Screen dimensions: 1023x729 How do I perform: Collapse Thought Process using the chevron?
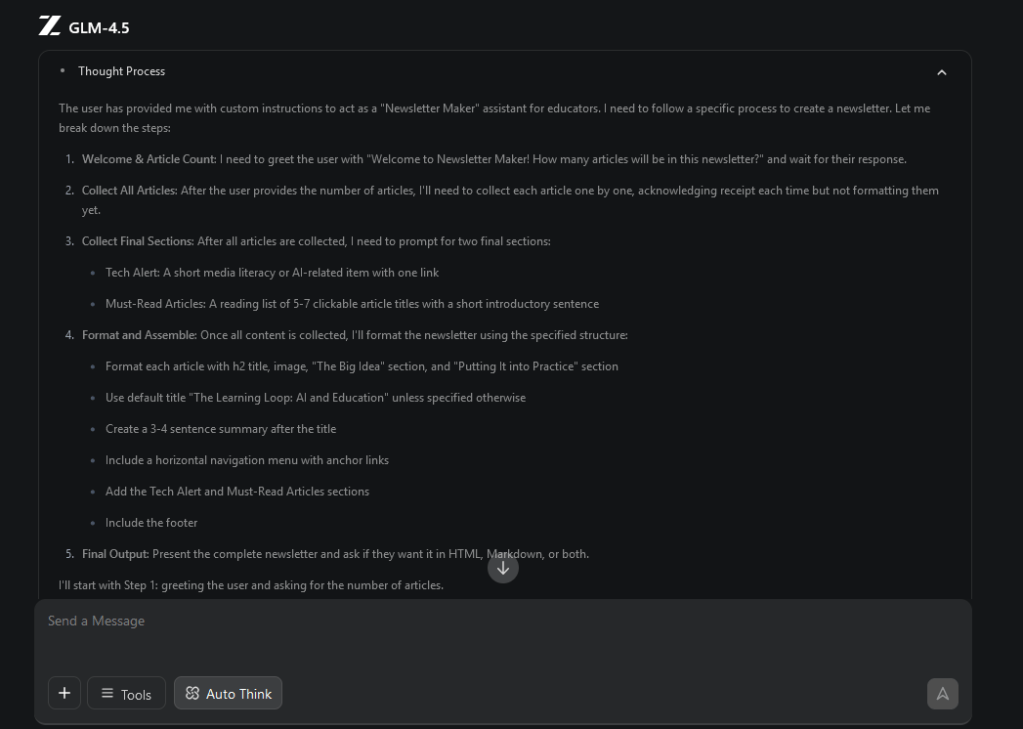(941, 72)
